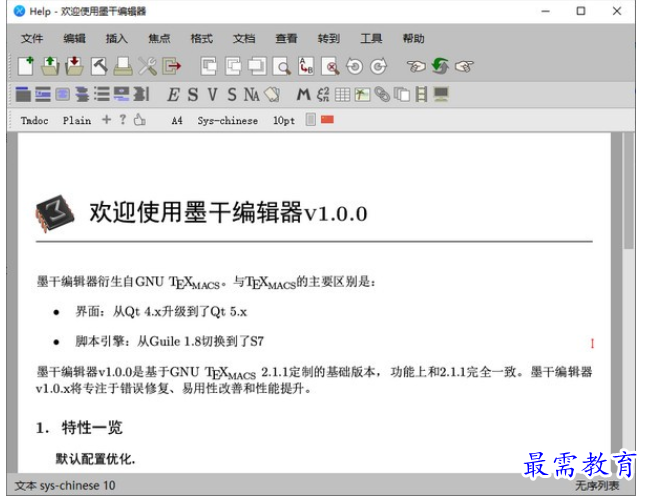Click the printer icon
The width and height of the screenshot is (645, 496).
123,66
